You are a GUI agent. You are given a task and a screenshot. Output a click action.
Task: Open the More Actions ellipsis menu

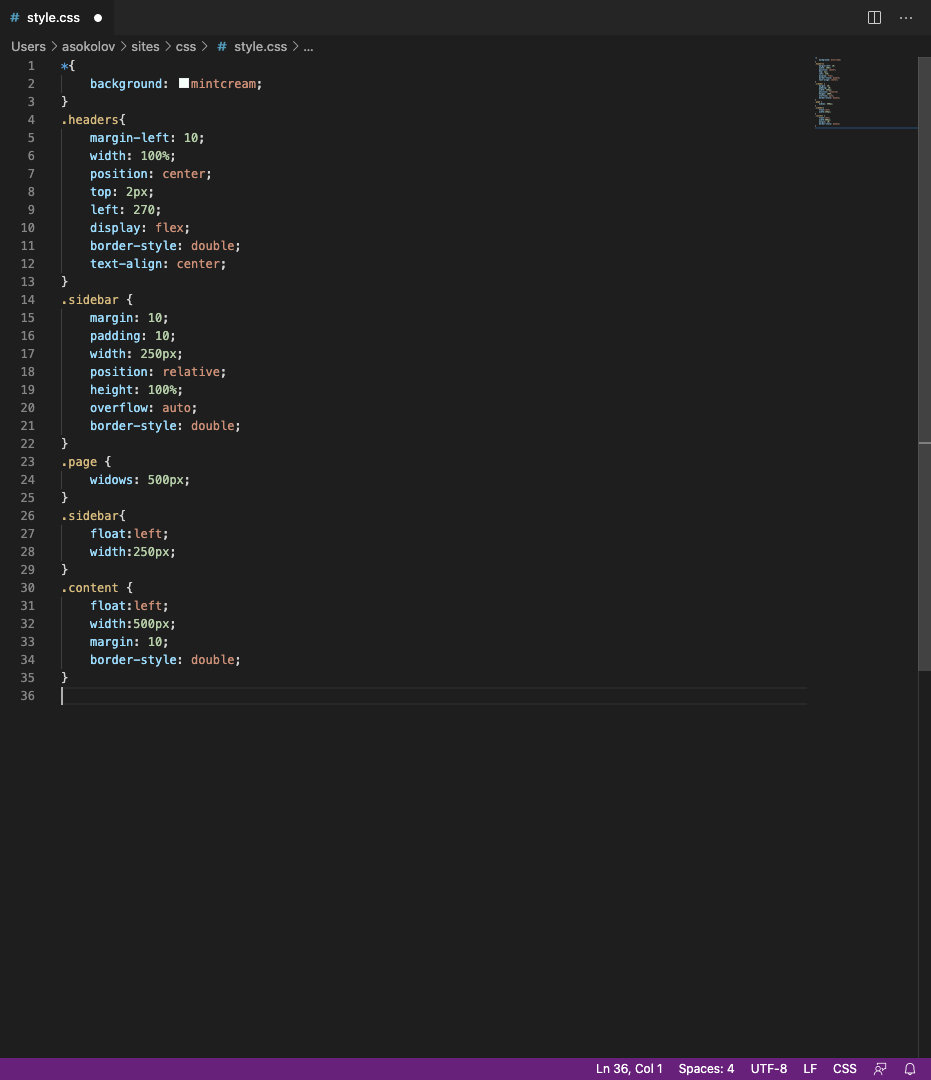(x=906, y=18)
